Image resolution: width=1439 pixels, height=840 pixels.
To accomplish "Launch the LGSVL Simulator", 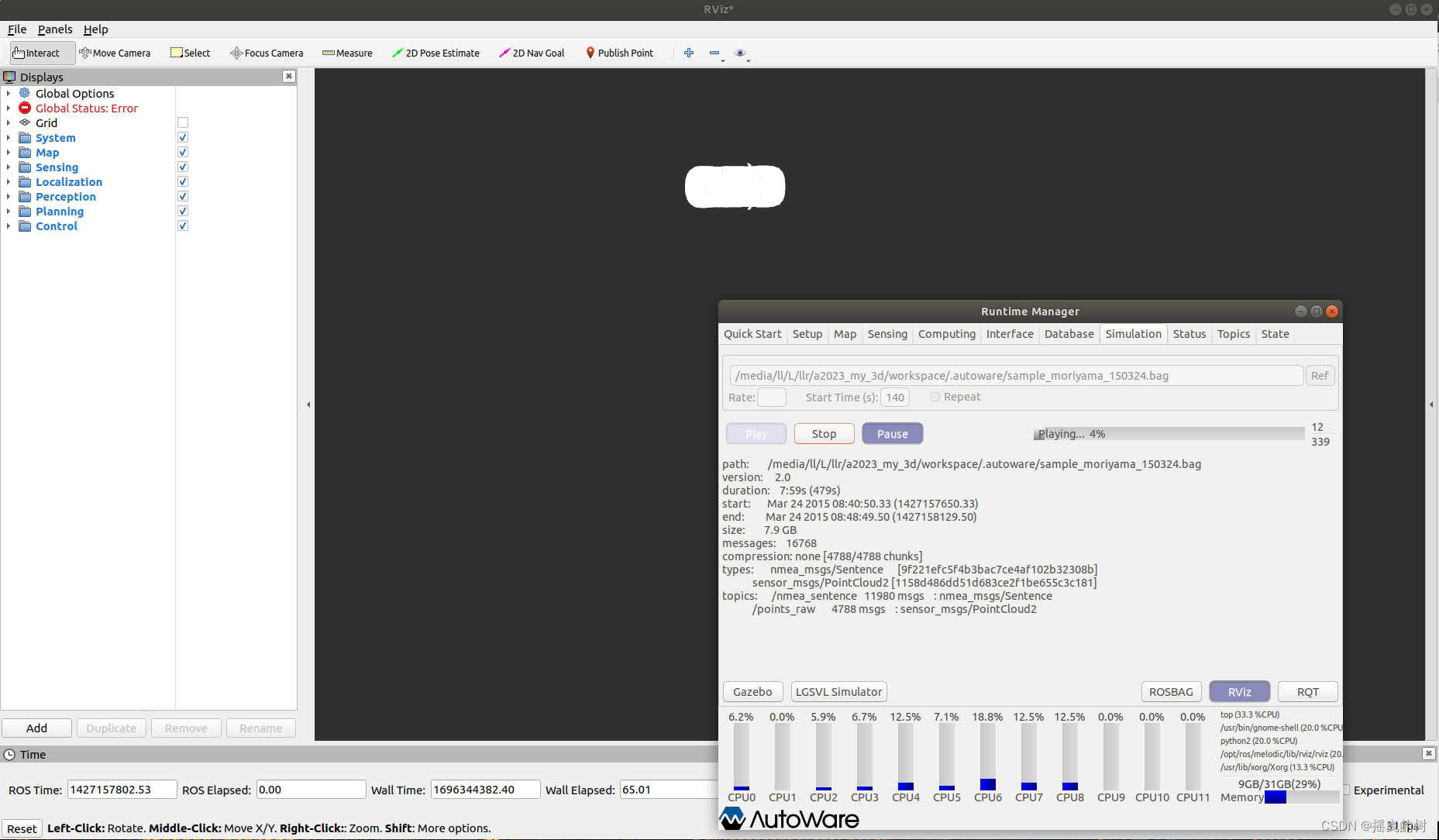I will [x=838, y=691].
